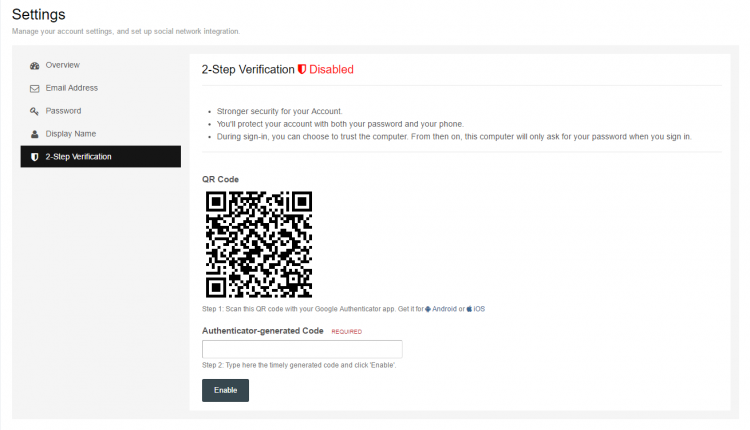Screen dimensions: 750x430
Task: Click the red Disabled status text
Action: 331,69
